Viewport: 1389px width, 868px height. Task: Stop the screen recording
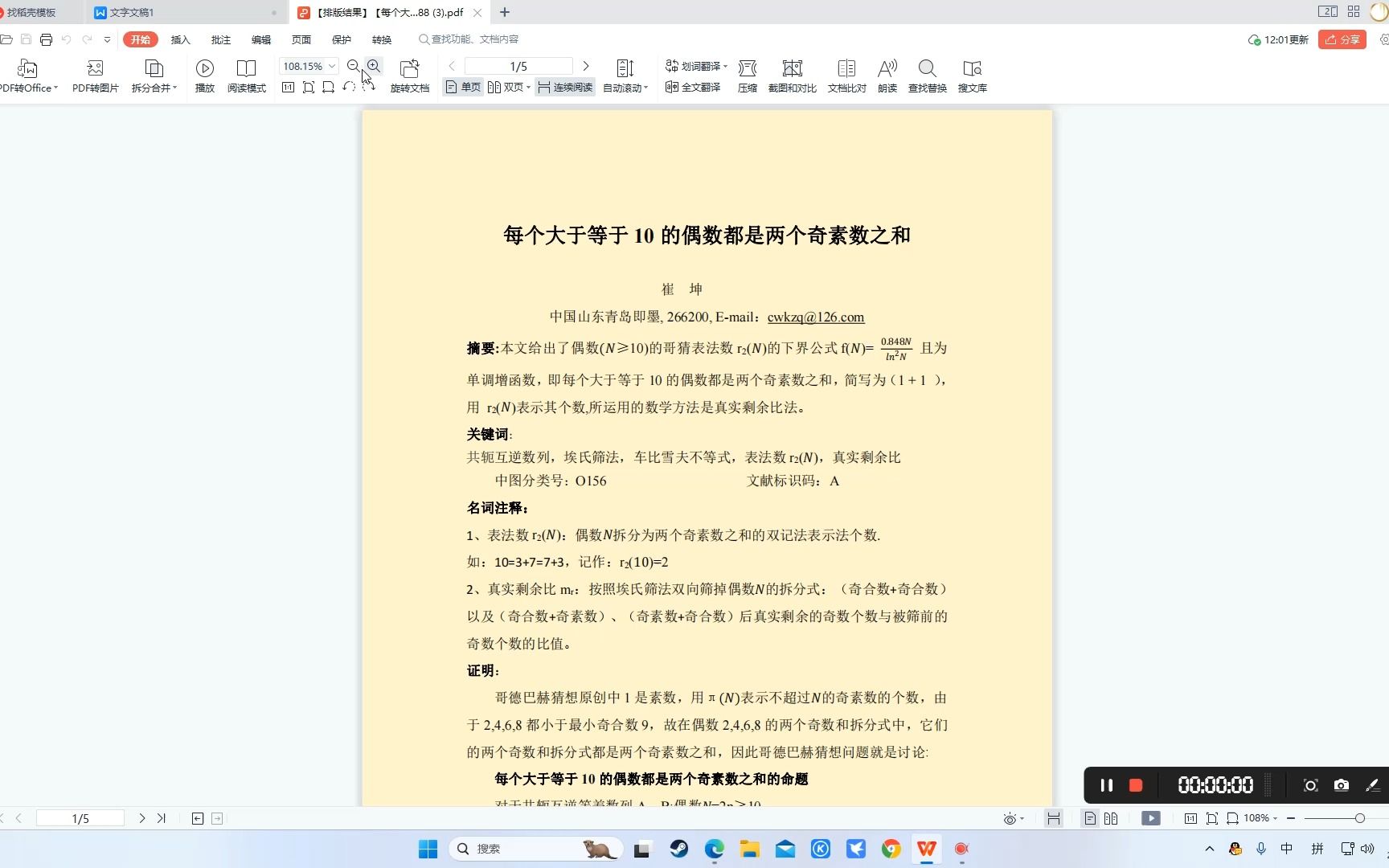(x=1136, y=785)
